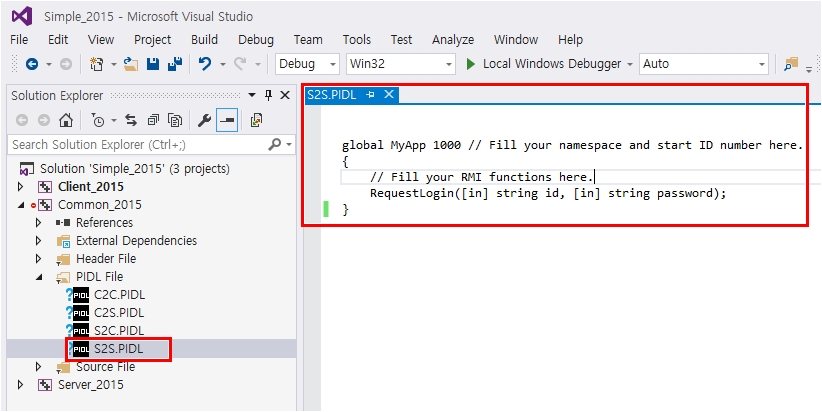
Task: Click Sync with Active Document icon
Action: (130, 120)
